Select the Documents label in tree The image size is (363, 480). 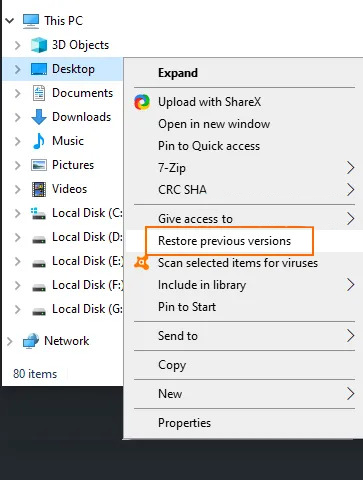tap(82, 93)
